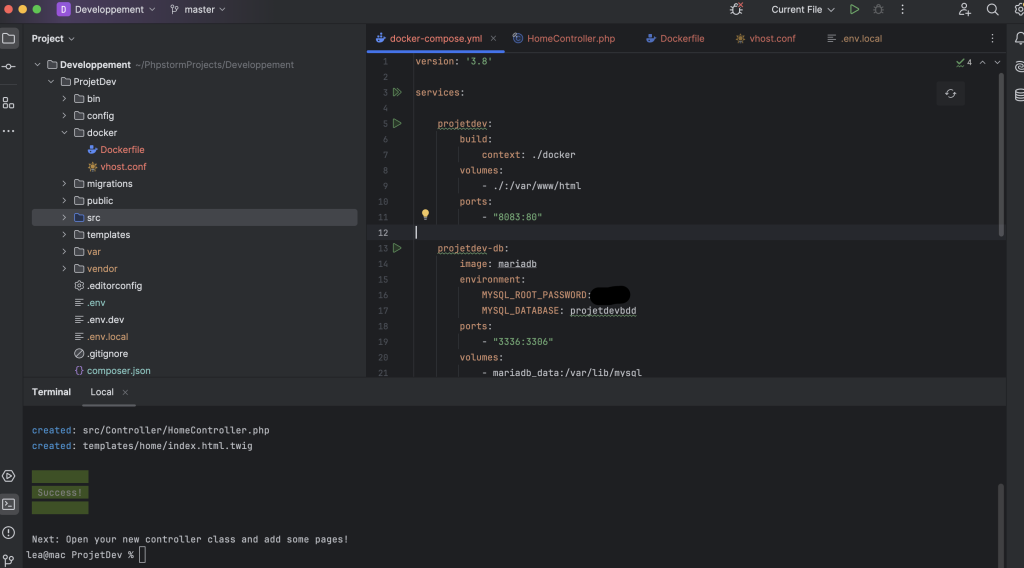The height and width of the screenshot is (568, 1024).
Task: Open the Commit tool window icon
Action: pos(9,66)
